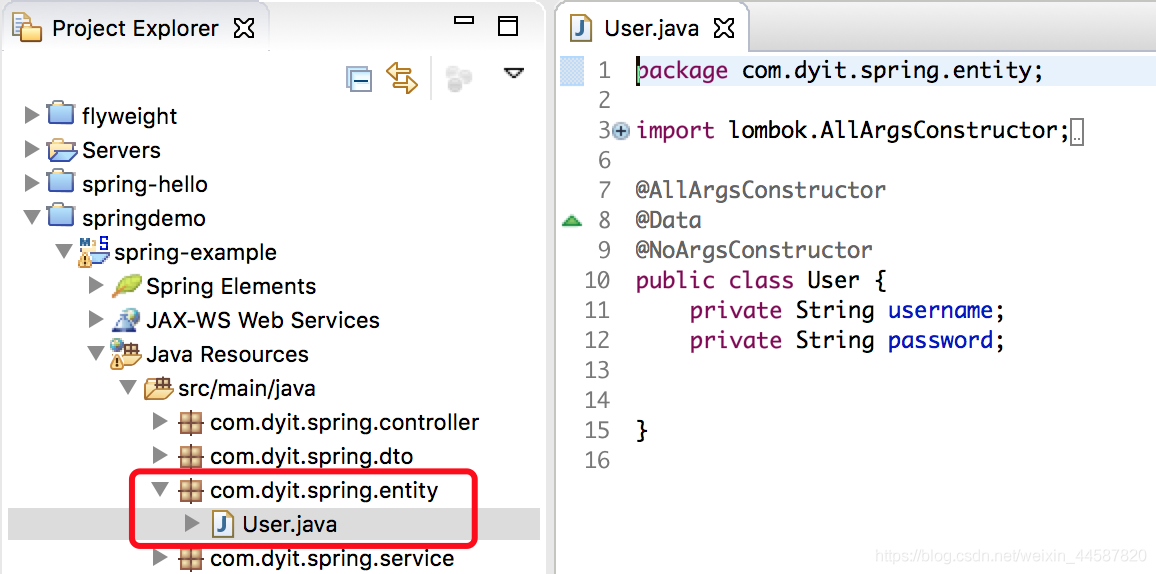Click the JAX-WS Web Services icon

point(126,319)
